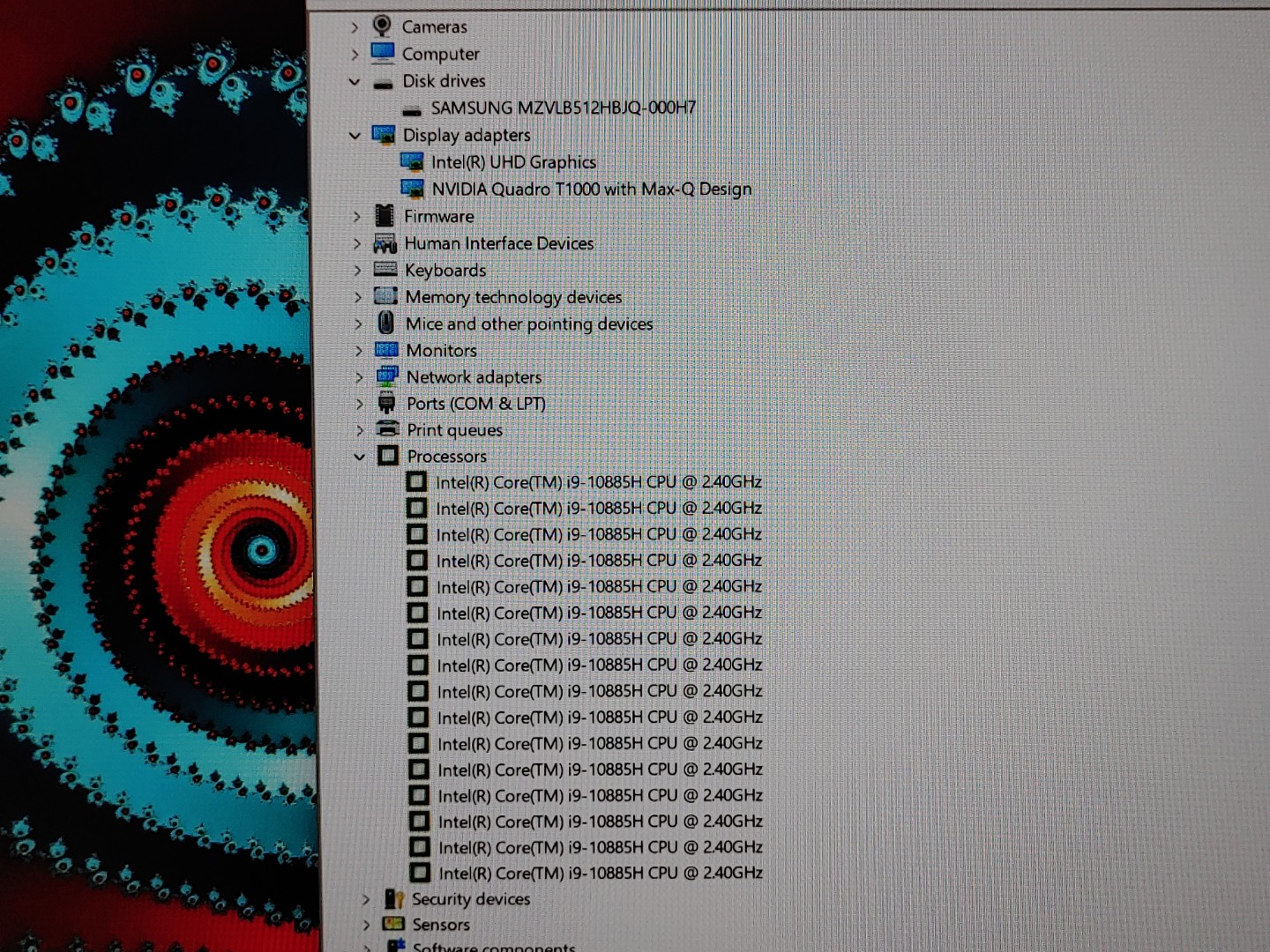Click the Security devices key icon

click(393, 898)
